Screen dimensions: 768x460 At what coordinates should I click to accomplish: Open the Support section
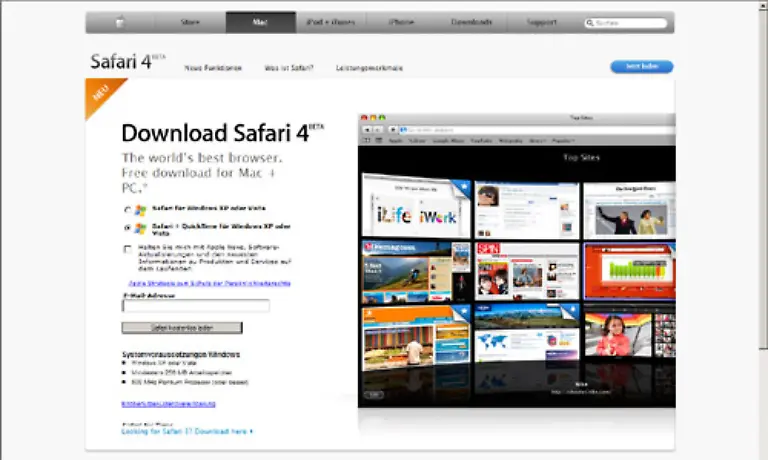tap(542, 22)
